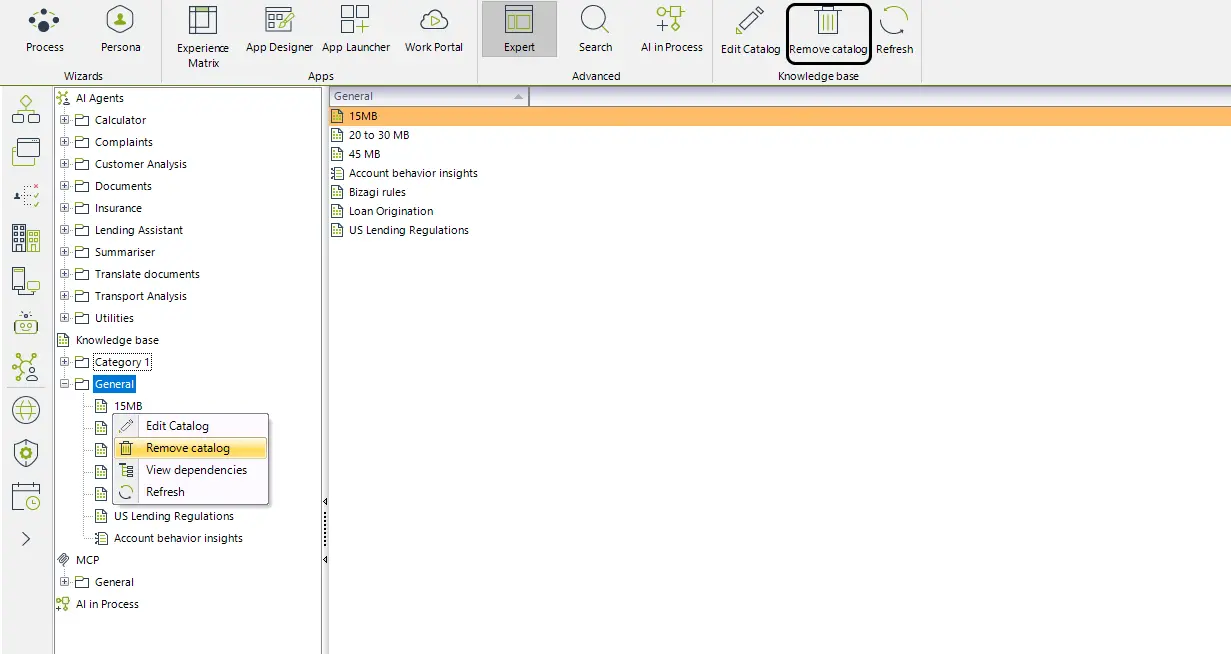Viewport: 1231px width, 654px height.
Task: Select US Lending Regulations in the tree
Action: (x=174, y=516)
